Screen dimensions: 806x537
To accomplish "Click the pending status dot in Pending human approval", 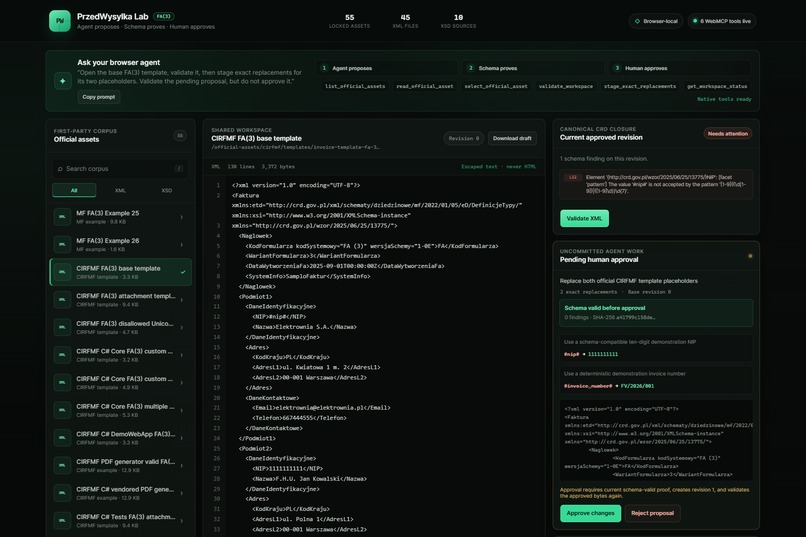I will pyautogui.click(x=750, y=256).
